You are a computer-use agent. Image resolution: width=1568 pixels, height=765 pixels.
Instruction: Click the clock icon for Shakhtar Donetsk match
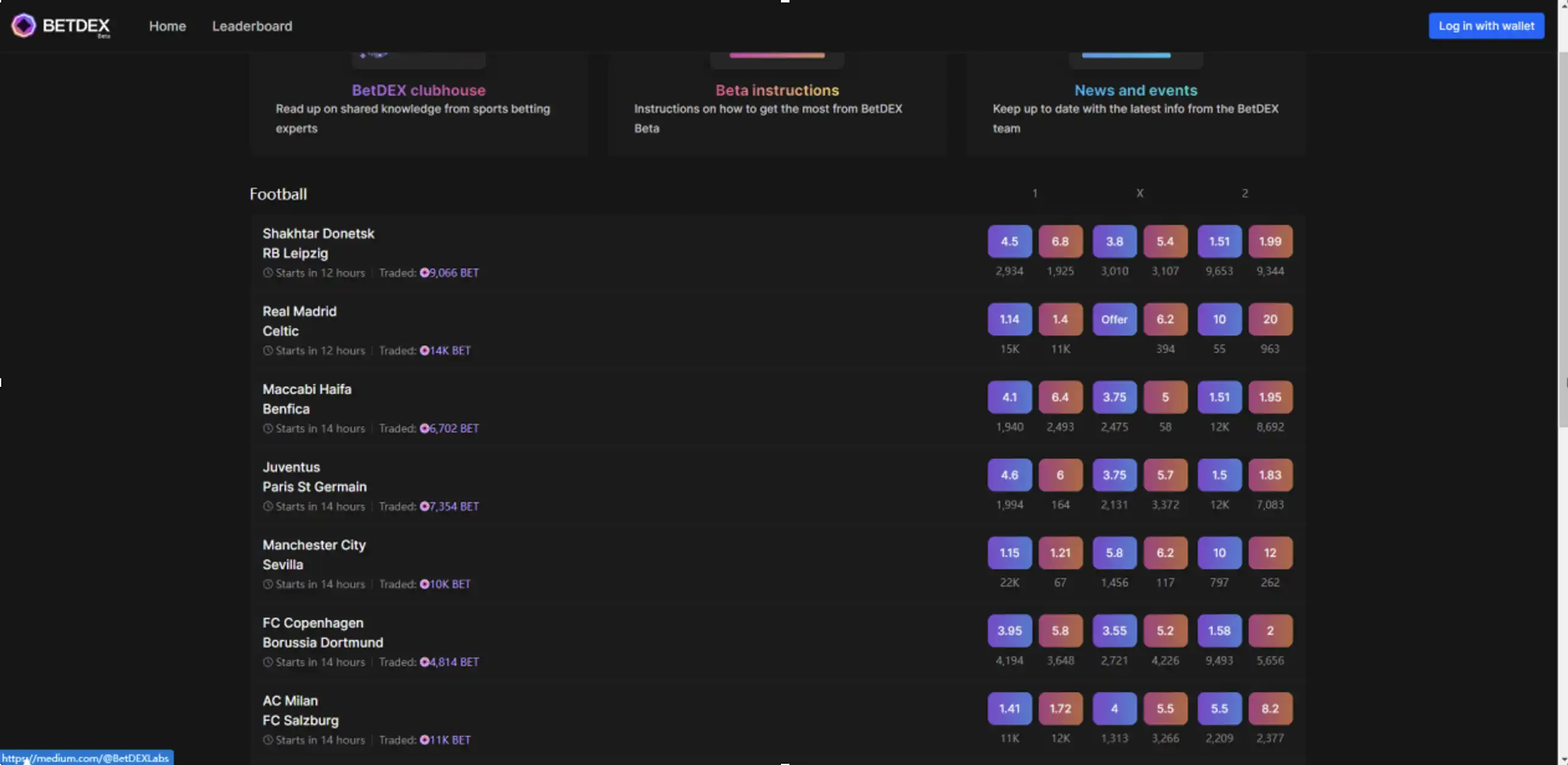click(x=268, y=273)
